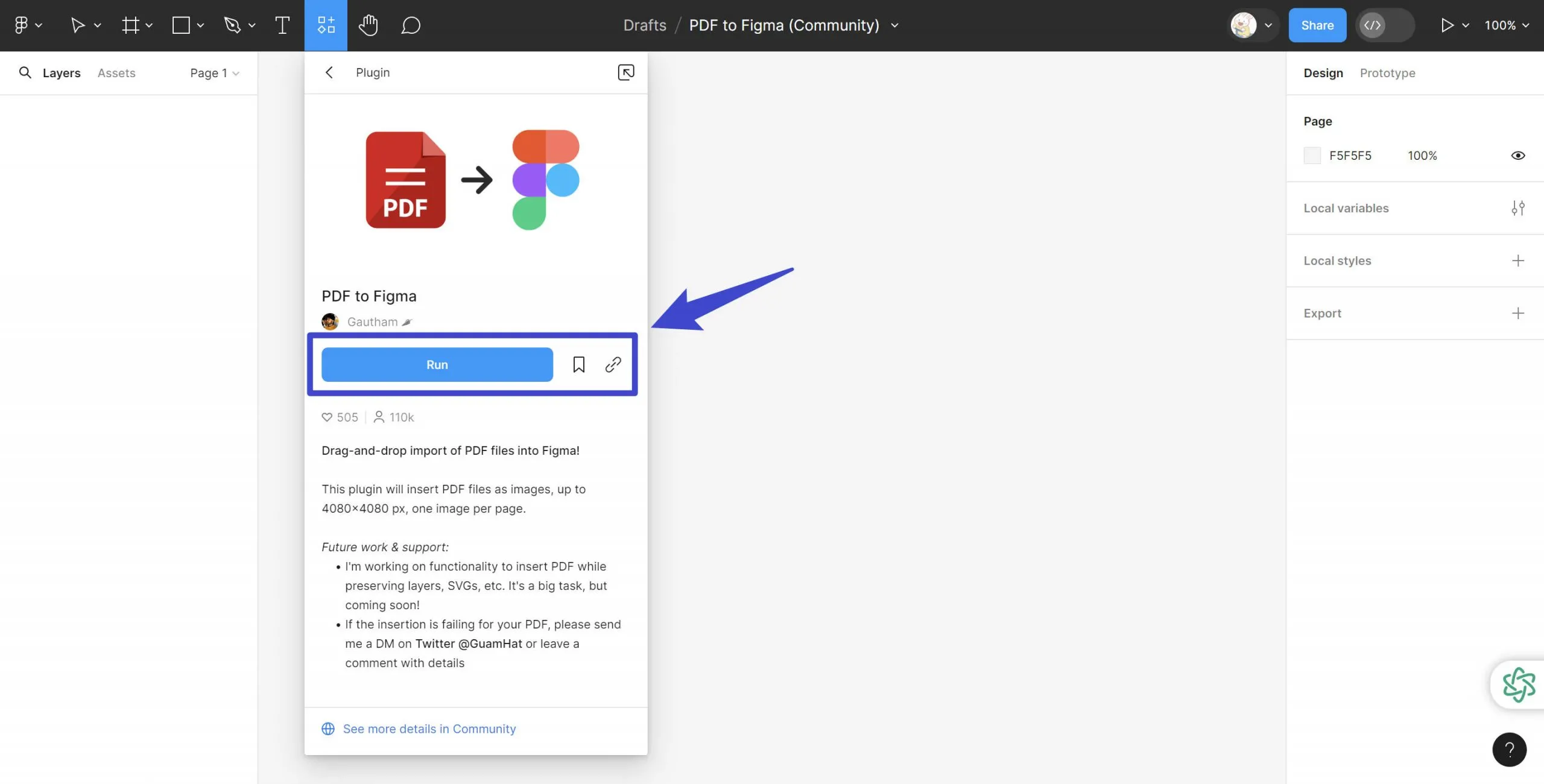Select the Text tool
1544x784 pixels.
point(281,25)
